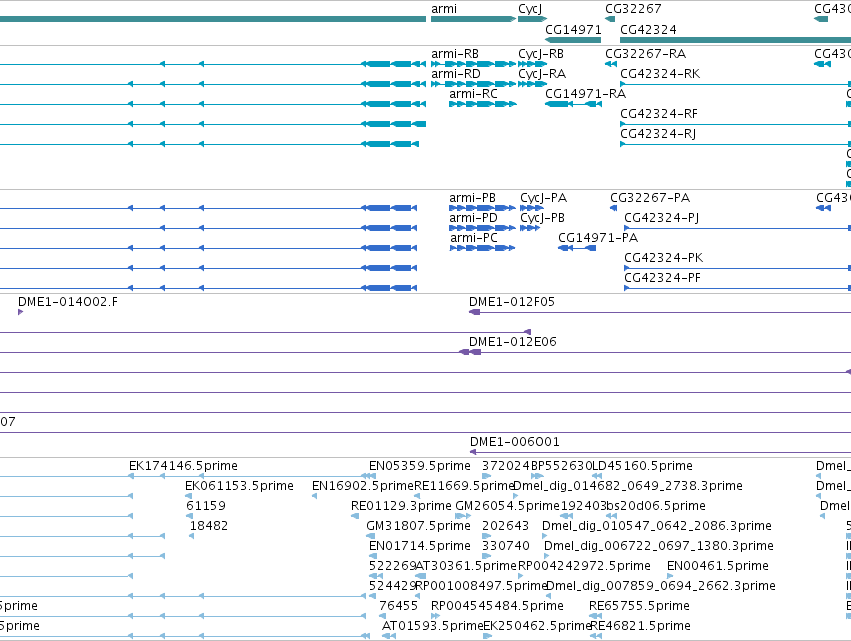Click EST EK174146.5prime
The width and height of the screenshot is (851, 641).
tap(183, 466)
